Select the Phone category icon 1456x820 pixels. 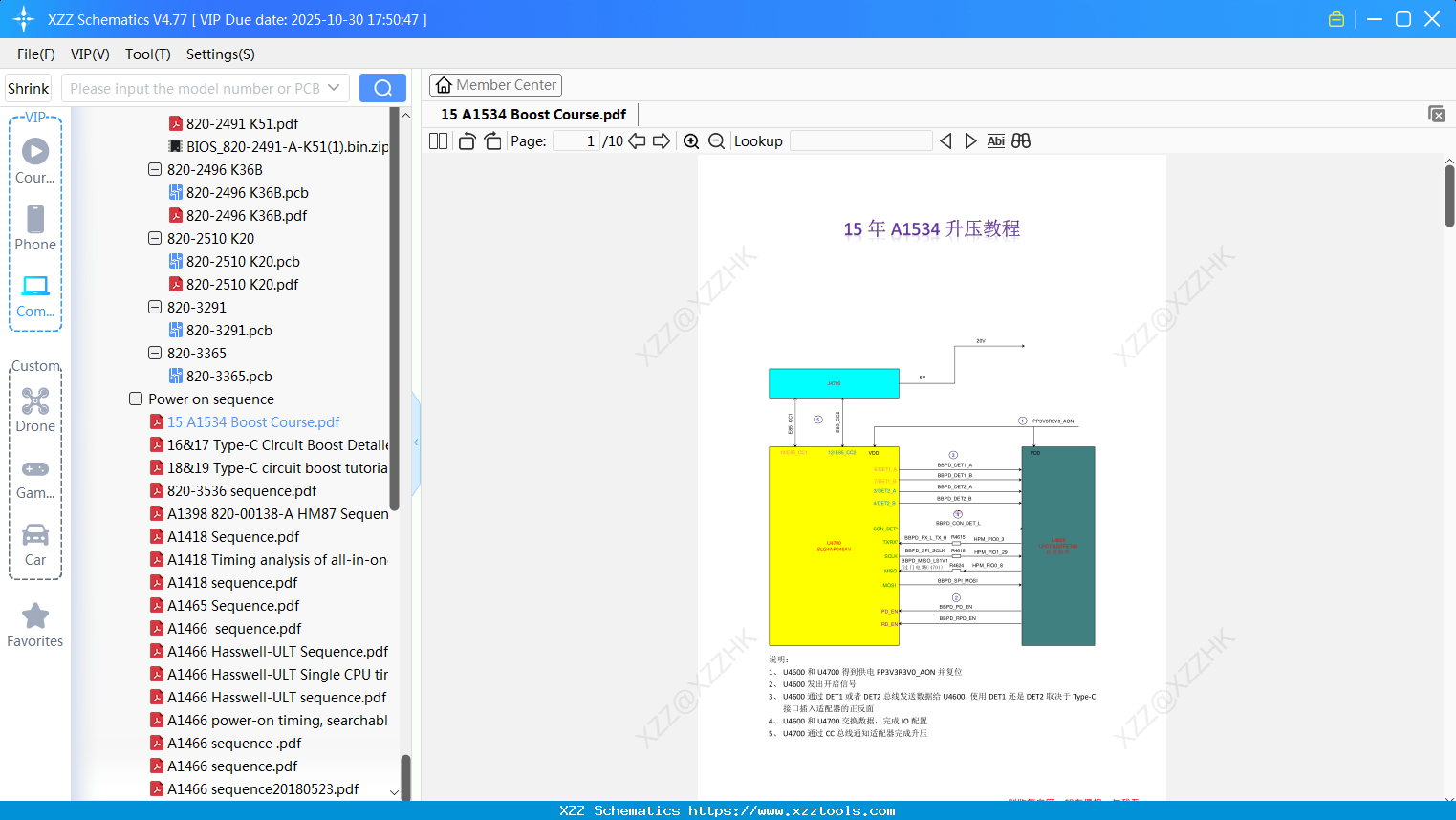click(35, 227)
